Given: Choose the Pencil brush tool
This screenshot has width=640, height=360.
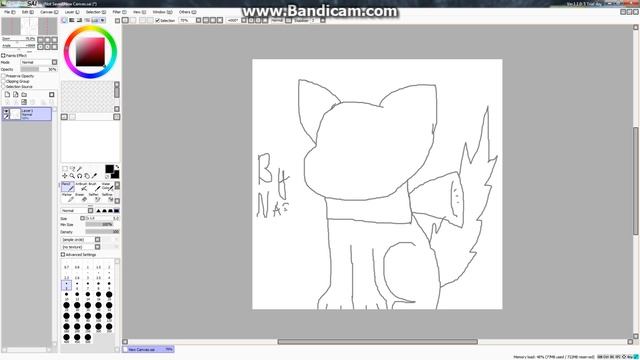Looking at the screenshot, I should pos(67,187).
